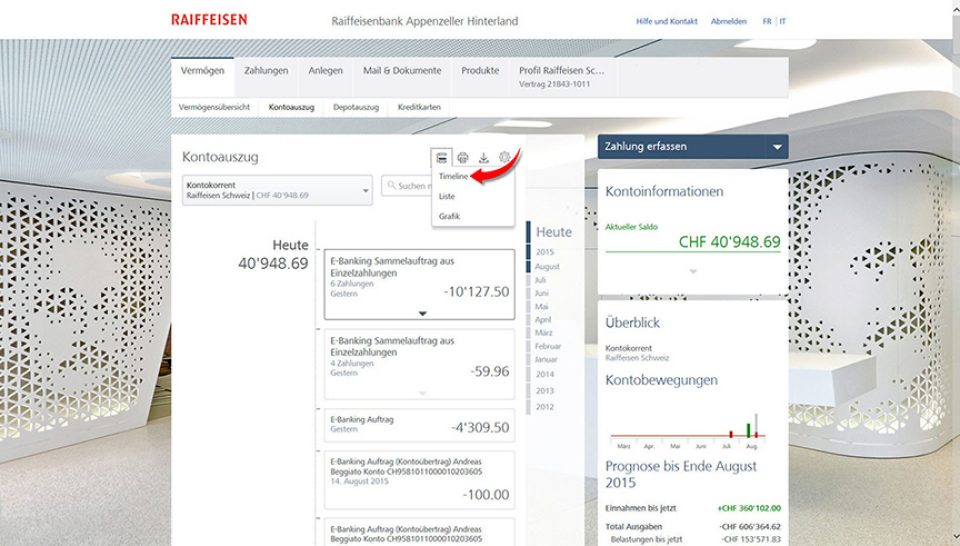Click the print icon in Kontoauszug toolbar

point(462,157)
